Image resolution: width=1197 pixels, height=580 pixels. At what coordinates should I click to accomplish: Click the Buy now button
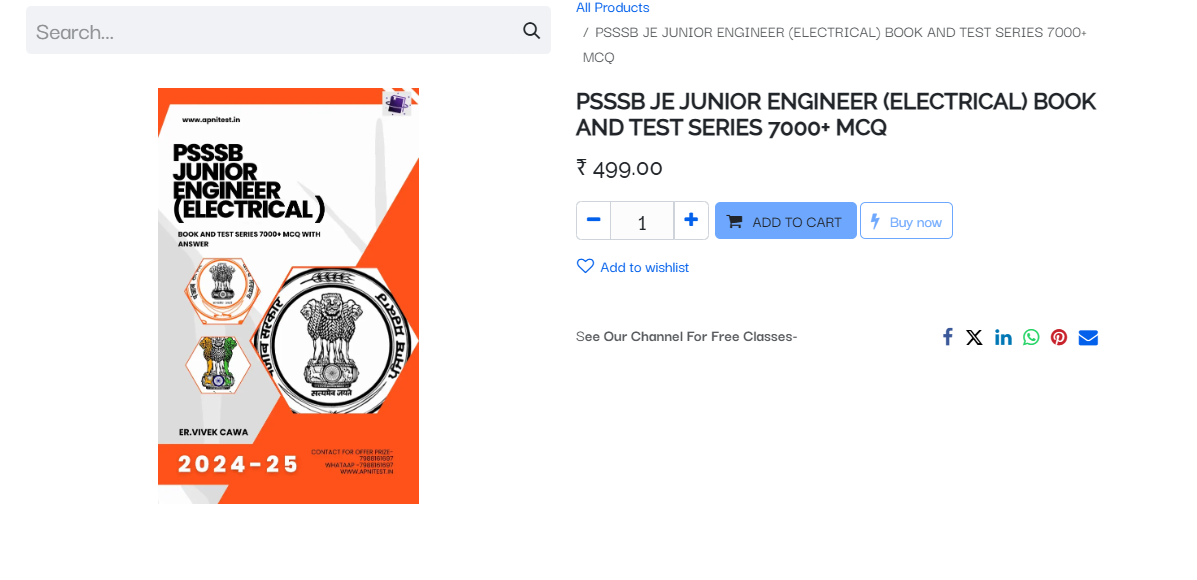[906, 221]
